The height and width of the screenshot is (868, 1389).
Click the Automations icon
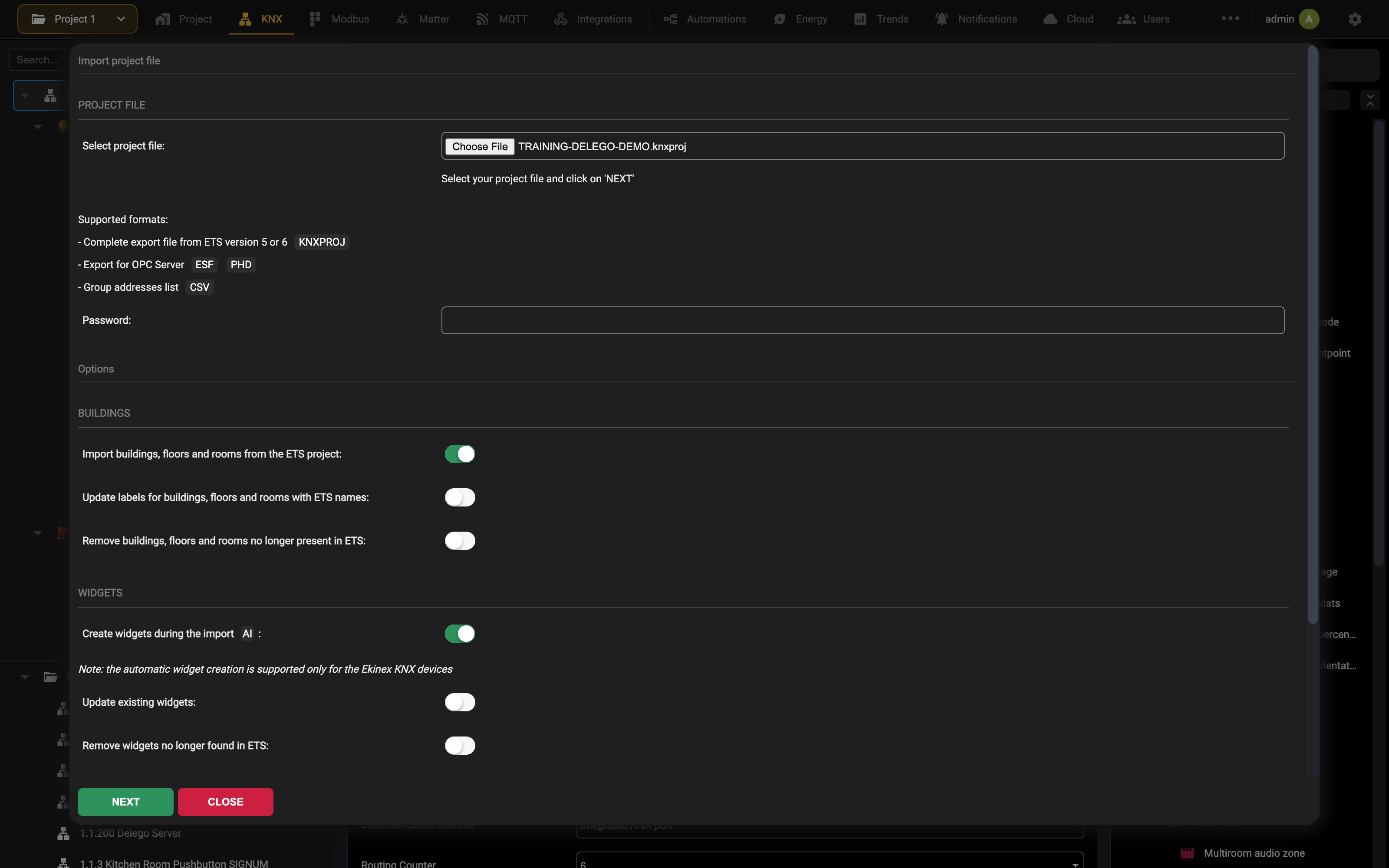click(670, 19)
